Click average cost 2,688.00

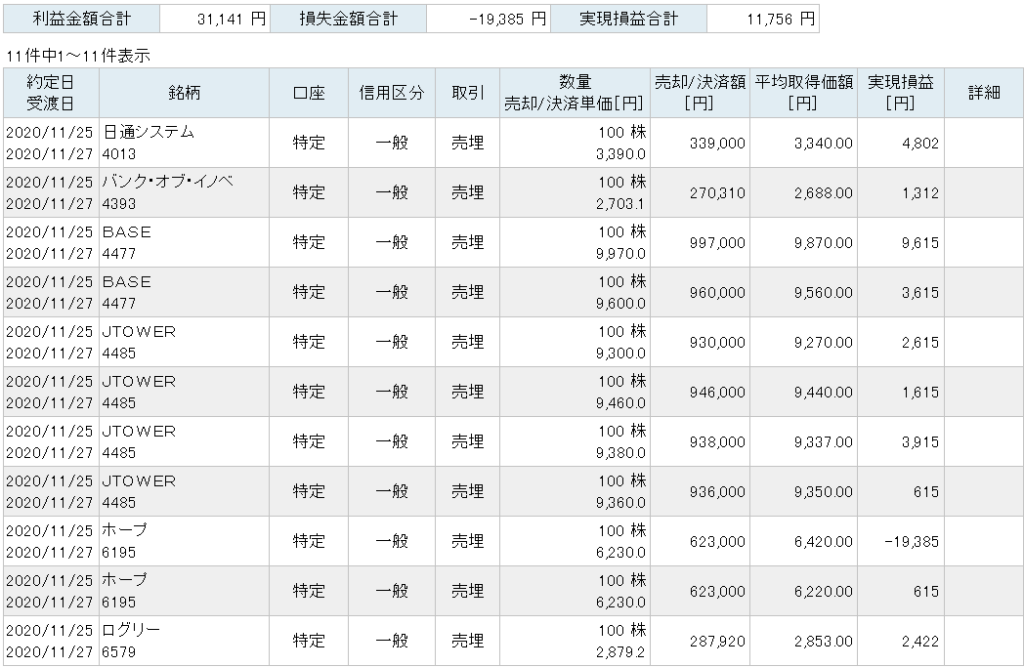[x=824, y=193]
